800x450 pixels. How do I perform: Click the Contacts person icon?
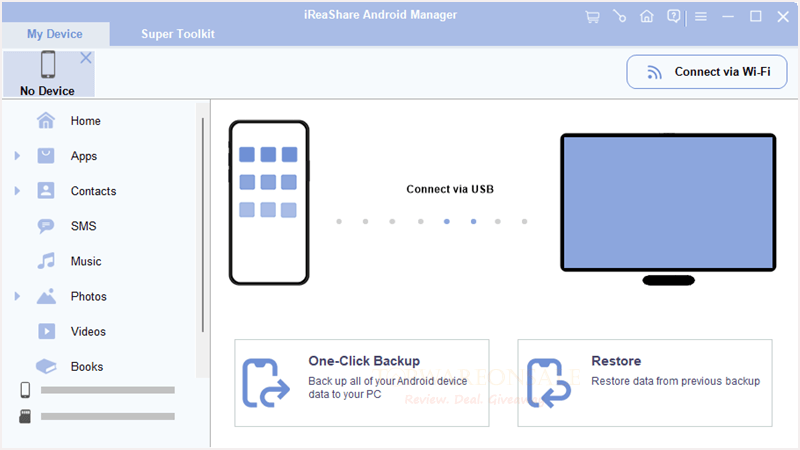point(46,190)
